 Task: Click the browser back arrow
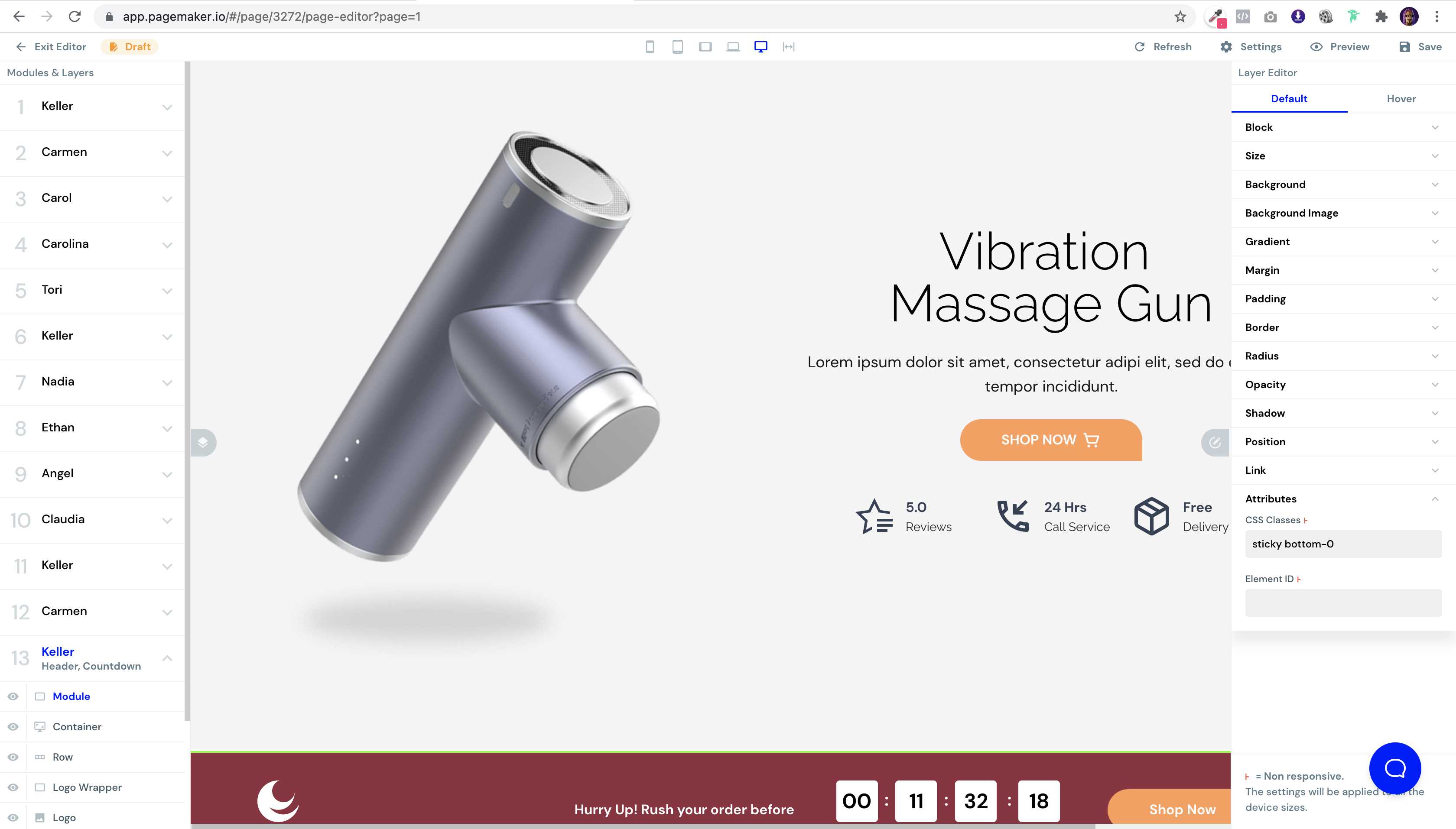[x=19, y=16]
